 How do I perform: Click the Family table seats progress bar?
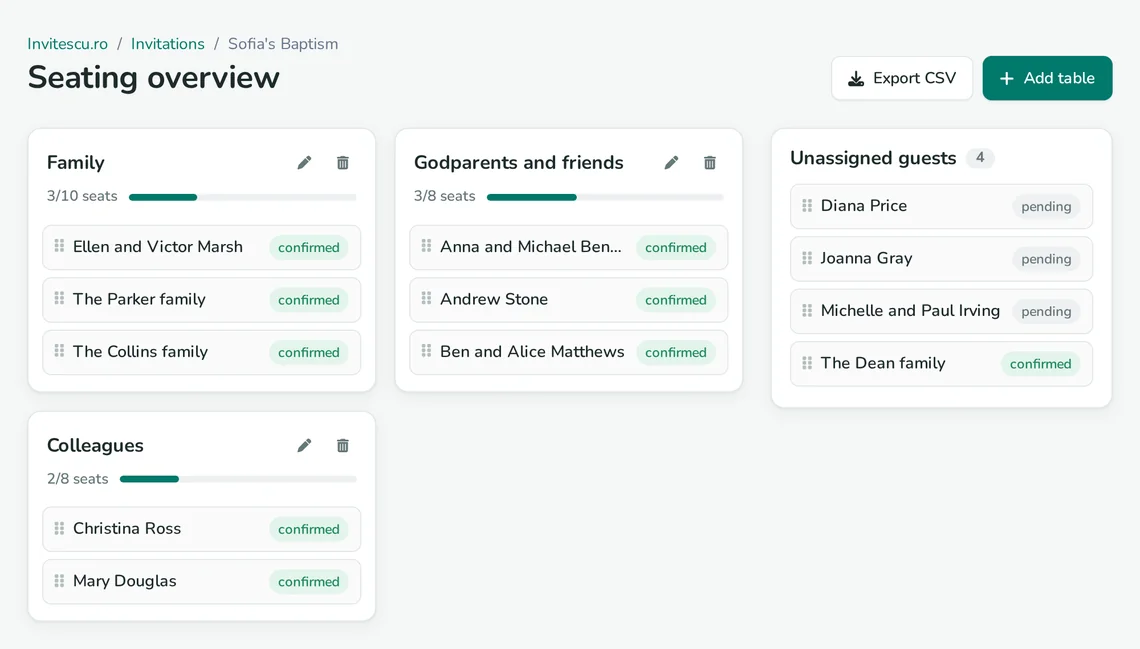coord(243,197)
